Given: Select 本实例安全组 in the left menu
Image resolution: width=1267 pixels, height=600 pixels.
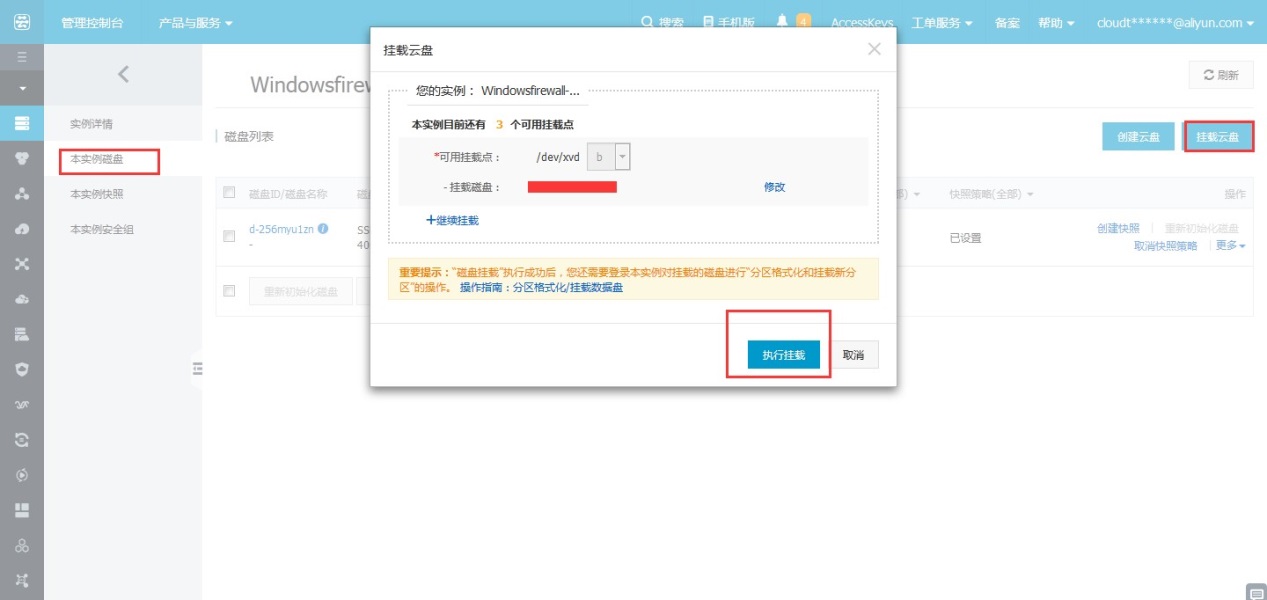Looking at the screenshot, I should (102, 229).
